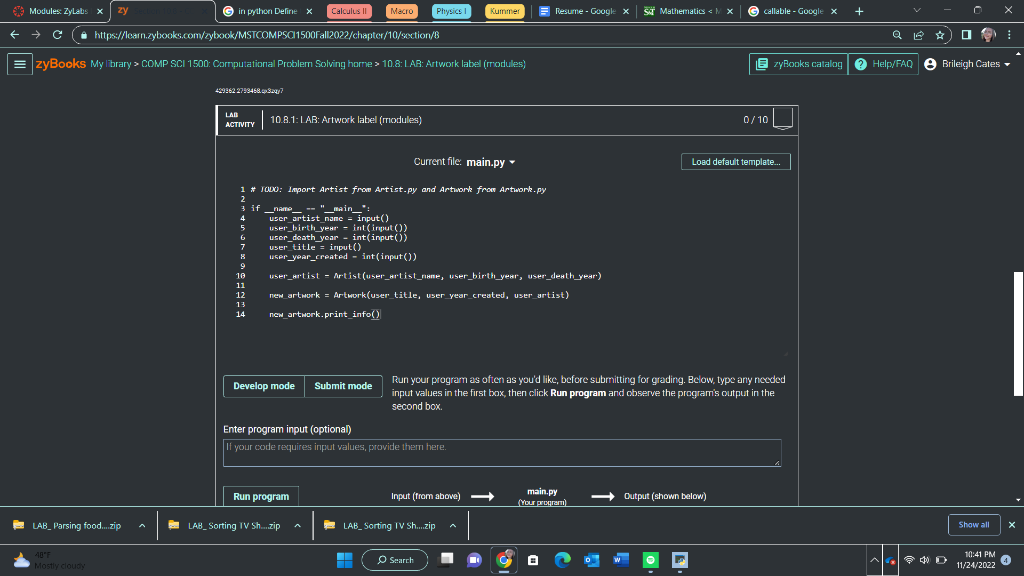
Task: Open Microsoft Word from the taskbar
Action: (621, 560)
